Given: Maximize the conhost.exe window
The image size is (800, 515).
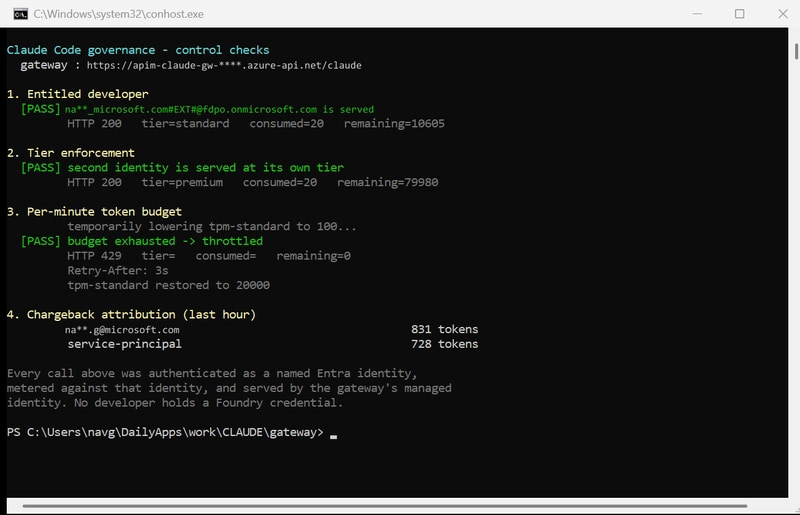Looking at the screenshot, I should click(x=739, y=14).
